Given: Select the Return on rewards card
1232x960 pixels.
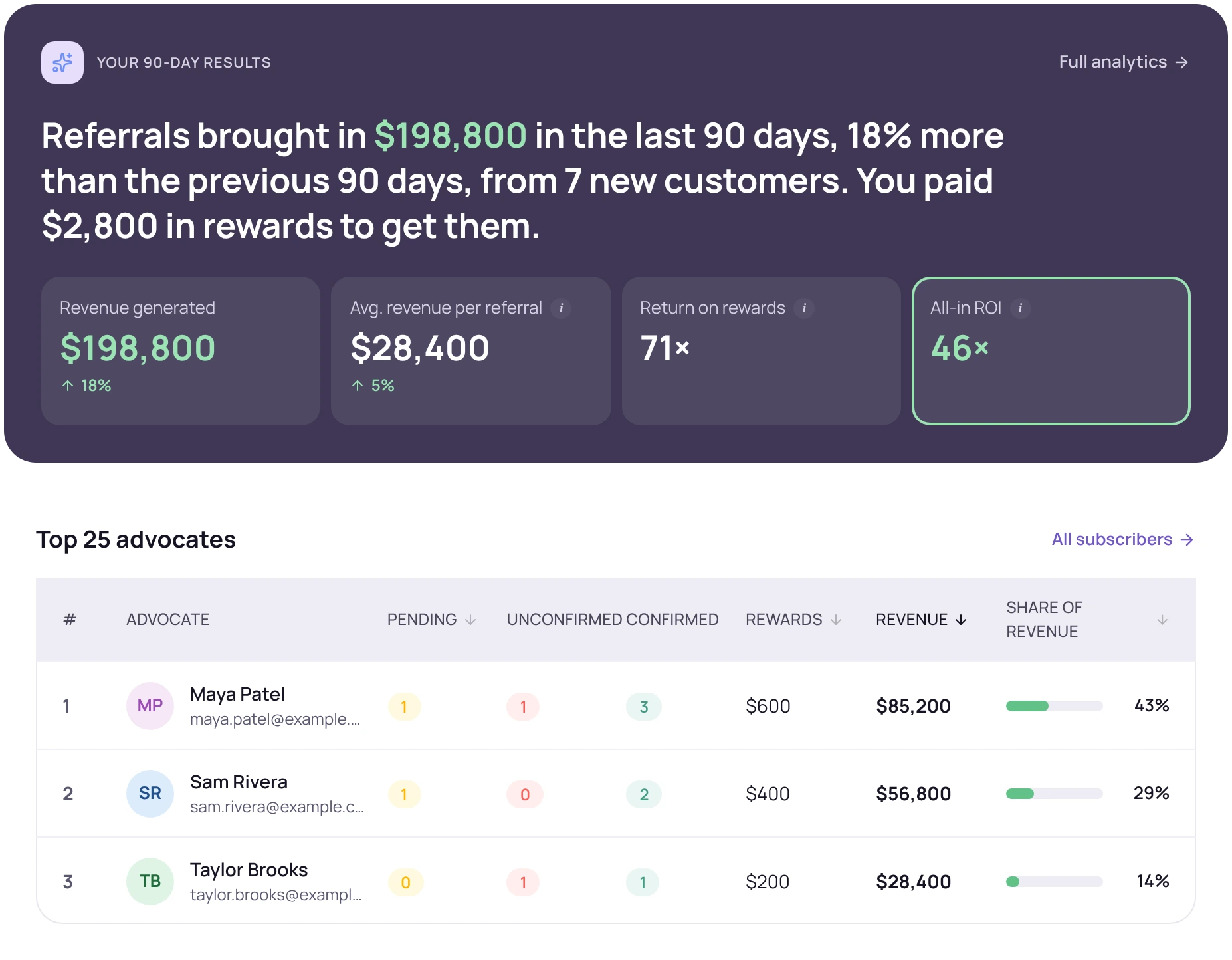Looking at the screenshot, I should pos(762,351).
